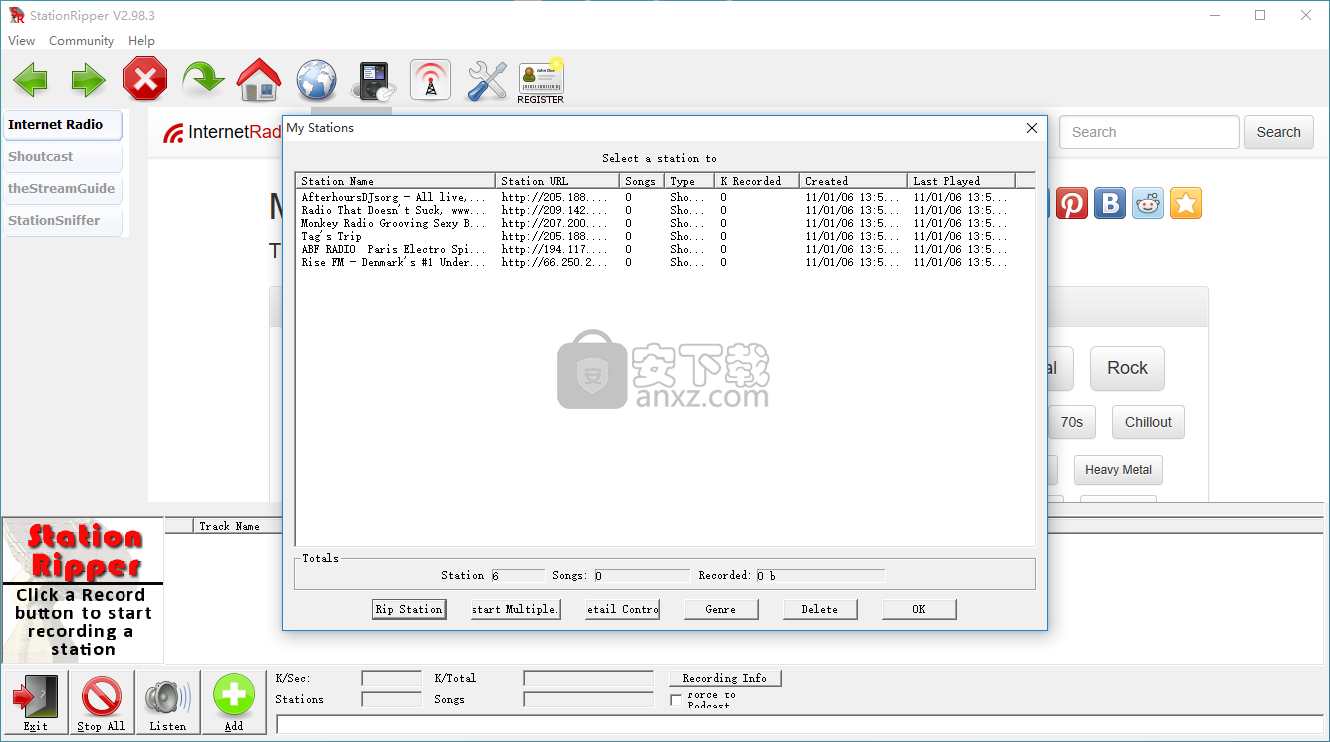Sort by the K Recorded column header
Image resolution: width=1330 pixels, height=742 pixels.
coord(757,181)
